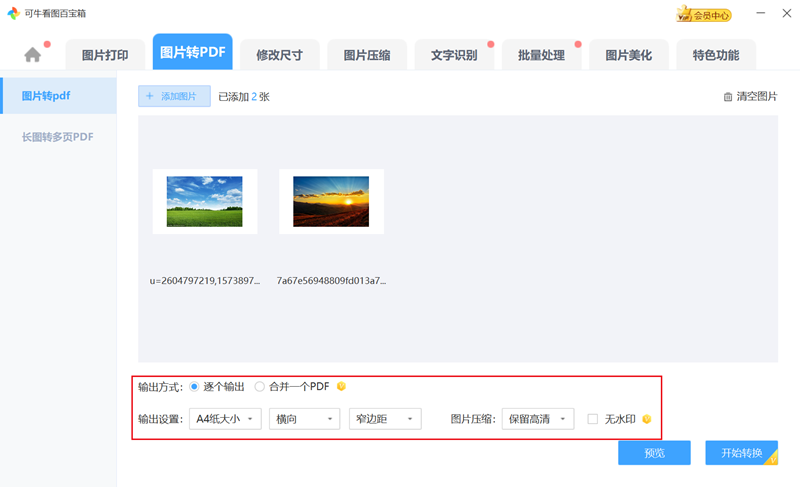Open the 横向 orientation dropdown

click(x=305, y=419)
